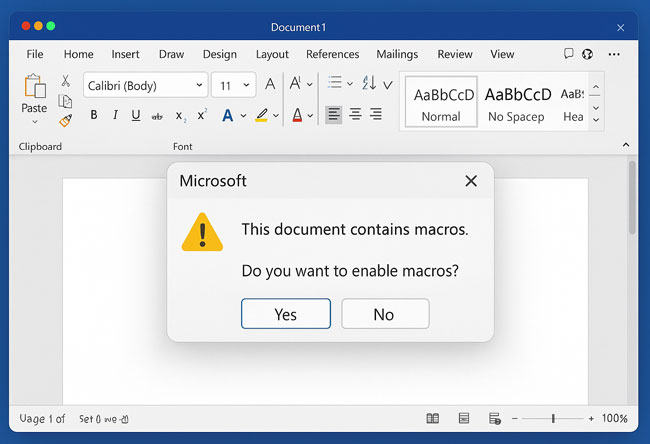
Task: Select align left
Action: (334, 114)
